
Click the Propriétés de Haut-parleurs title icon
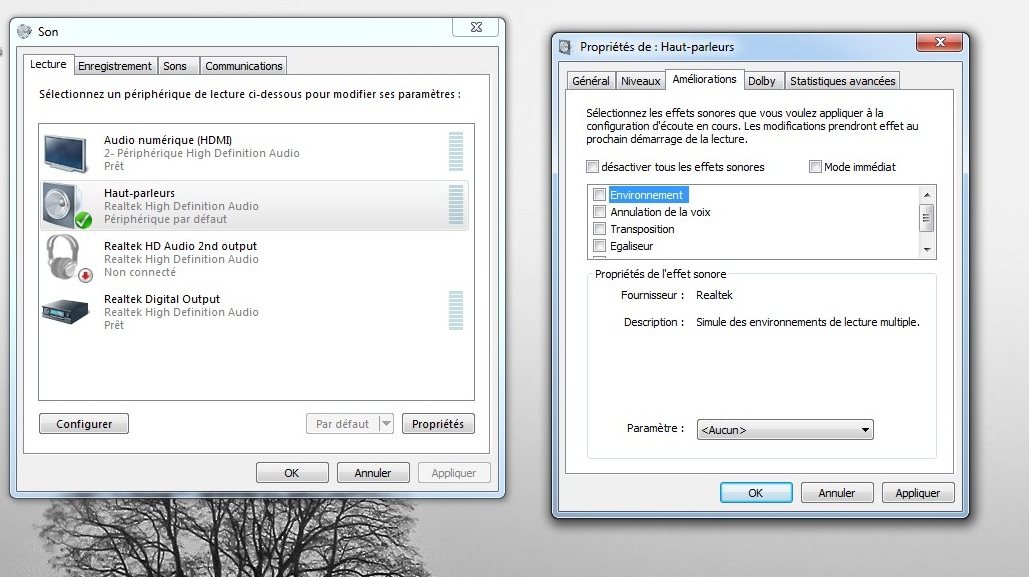(566, 47)
